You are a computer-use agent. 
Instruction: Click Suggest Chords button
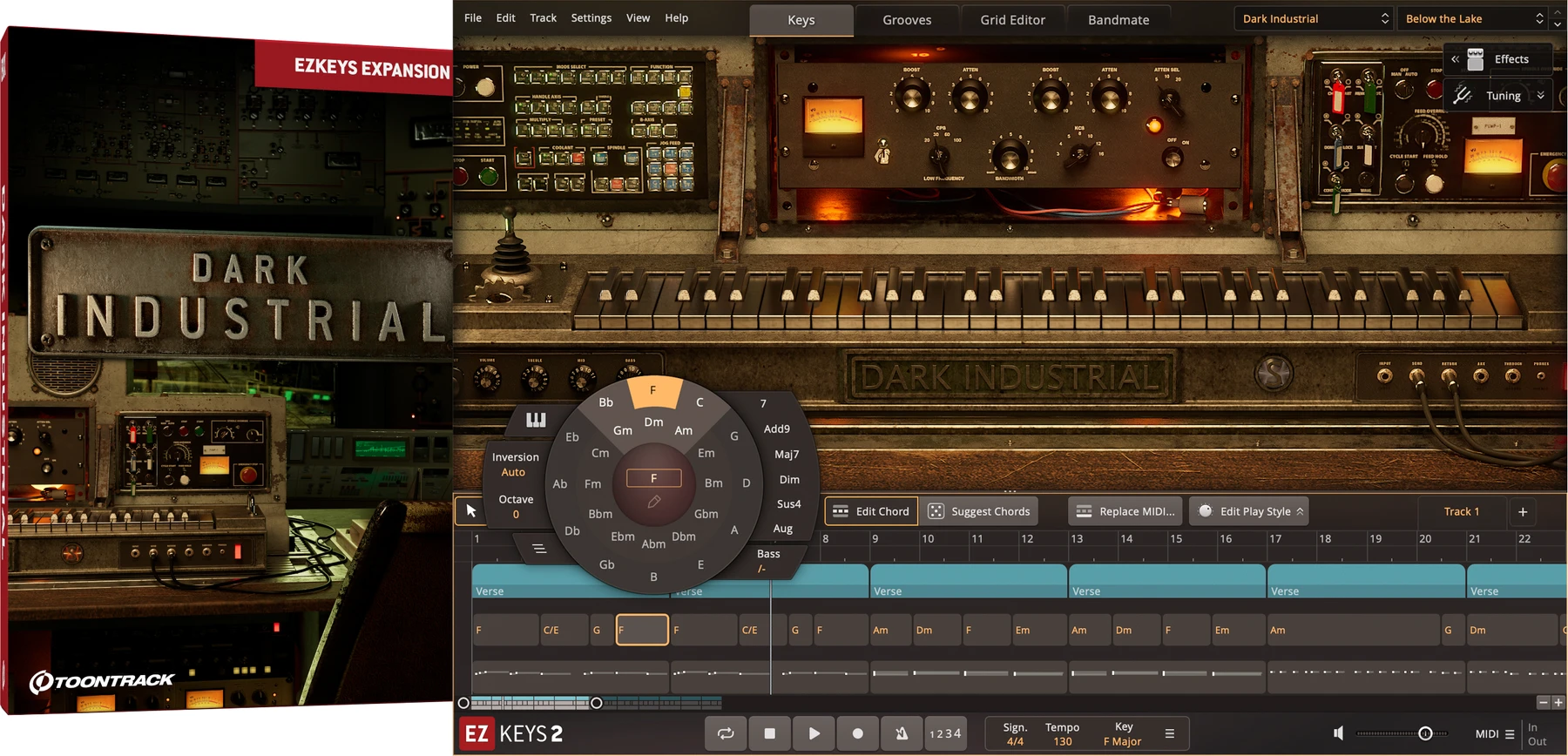979,511
